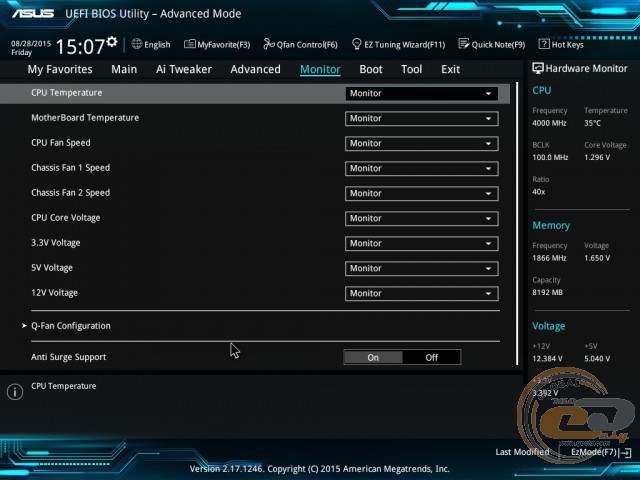The width and height of the screenshot is (640, 480).
Task: Click the settings list vertical scrollbar
Action: click(x=517, y=224)
